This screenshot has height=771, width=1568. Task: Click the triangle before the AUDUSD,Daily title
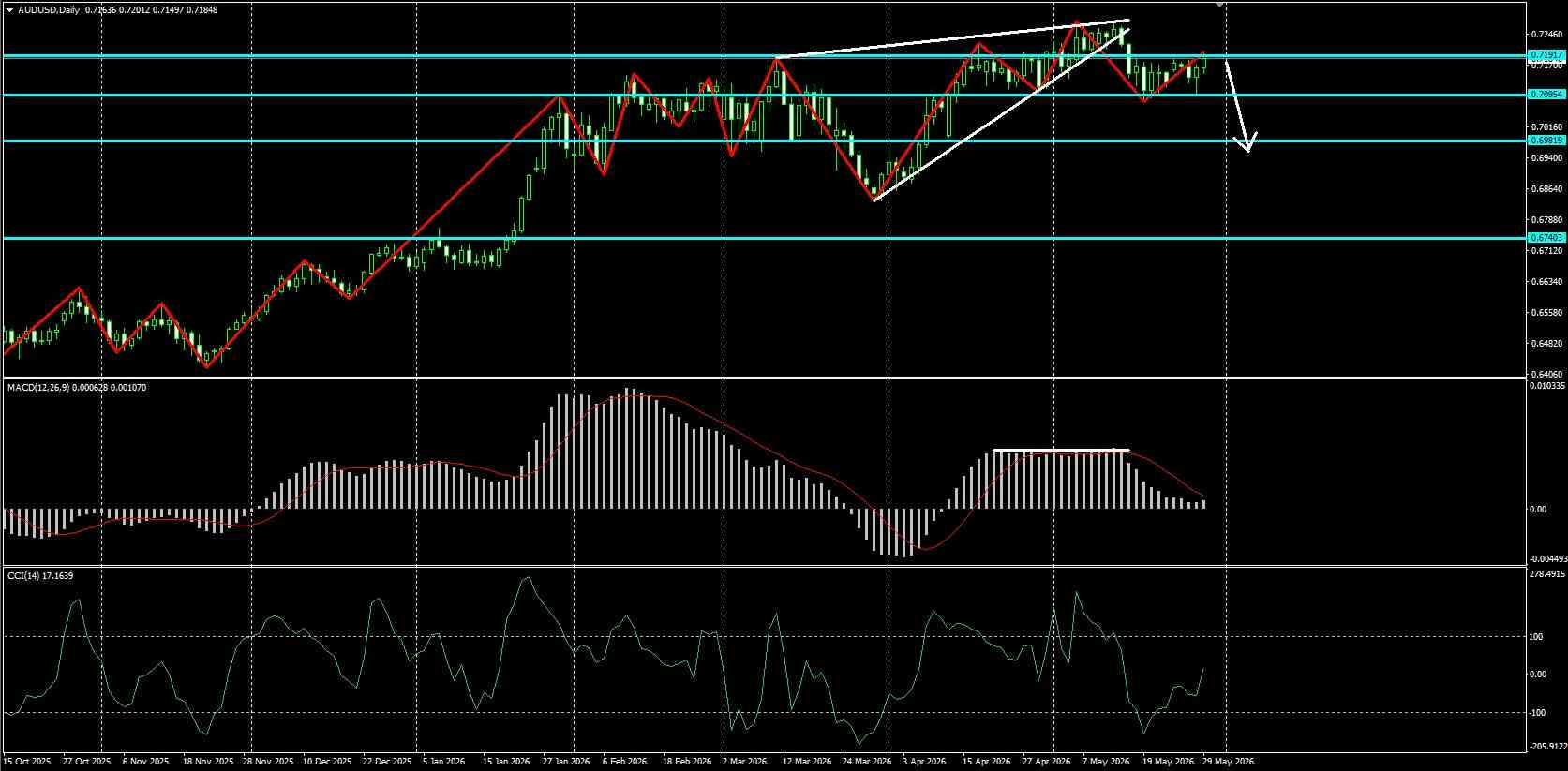[9, 9]
